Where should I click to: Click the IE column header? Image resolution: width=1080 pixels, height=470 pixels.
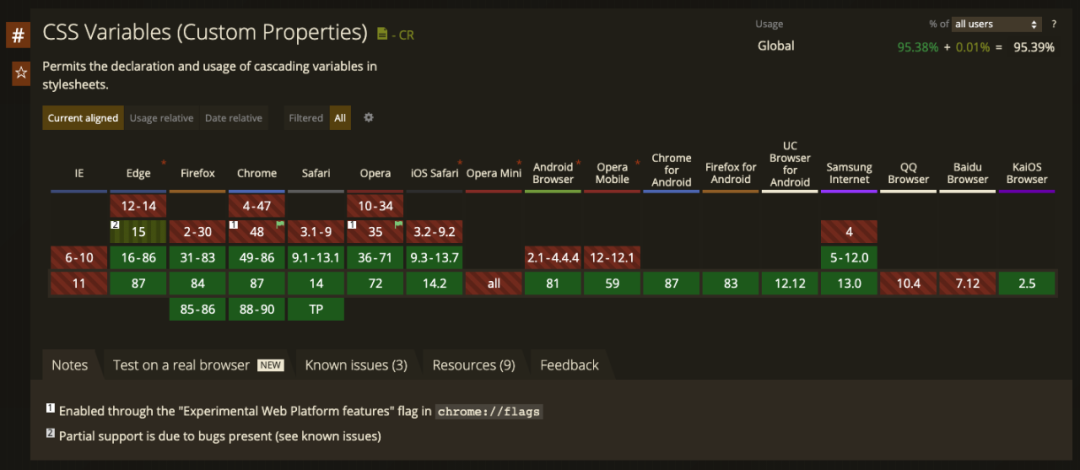click(x=79, y=174)
